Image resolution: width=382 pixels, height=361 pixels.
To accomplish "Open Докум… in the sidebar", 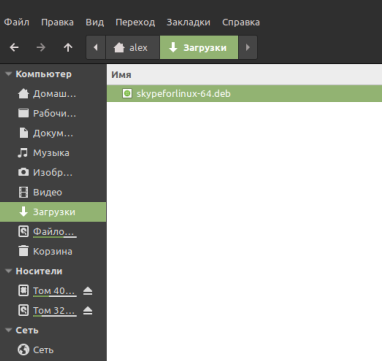I will point(53,133).
